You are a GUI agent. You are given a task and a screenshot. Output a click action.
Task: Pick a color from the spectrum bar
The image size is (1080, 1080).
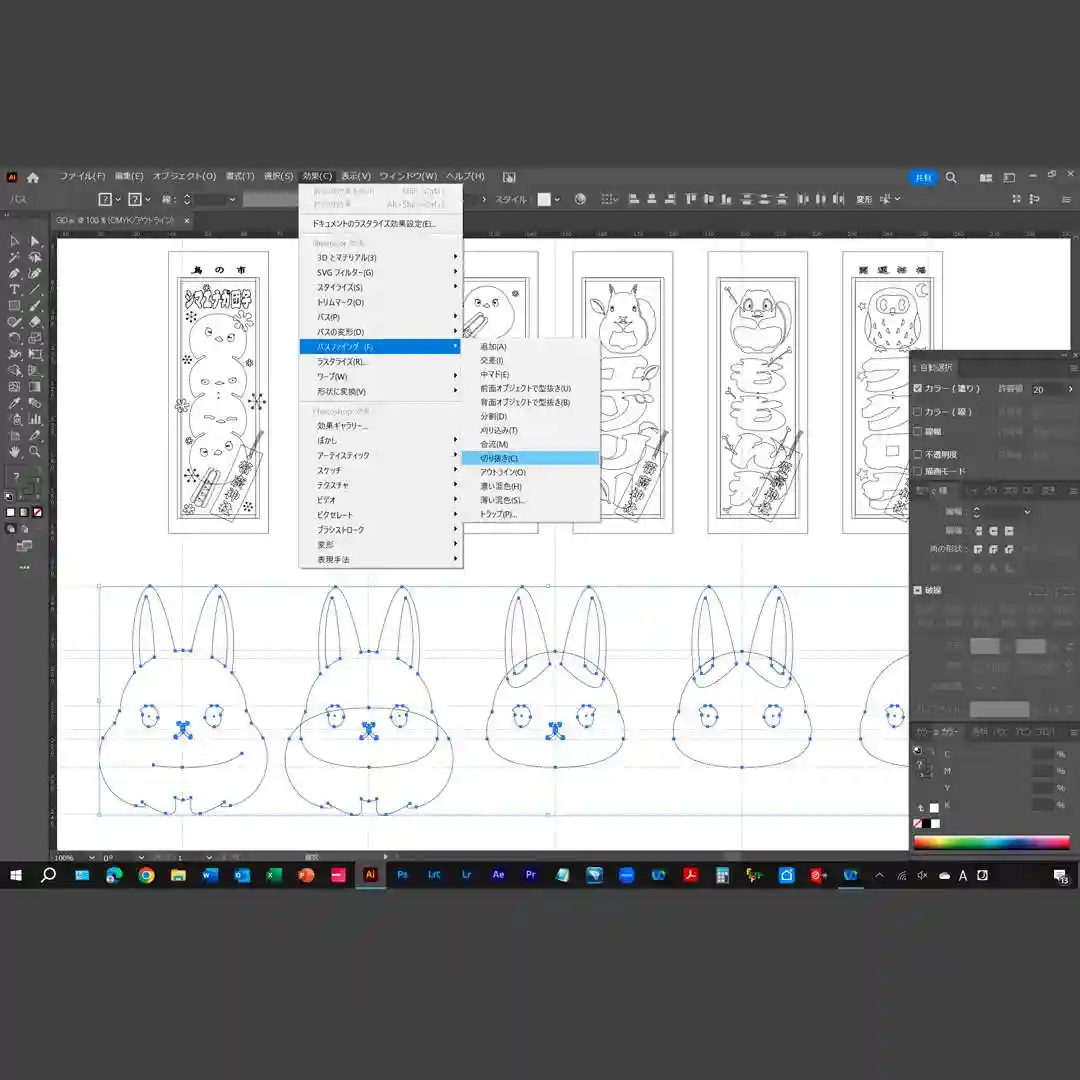point(990,842)
